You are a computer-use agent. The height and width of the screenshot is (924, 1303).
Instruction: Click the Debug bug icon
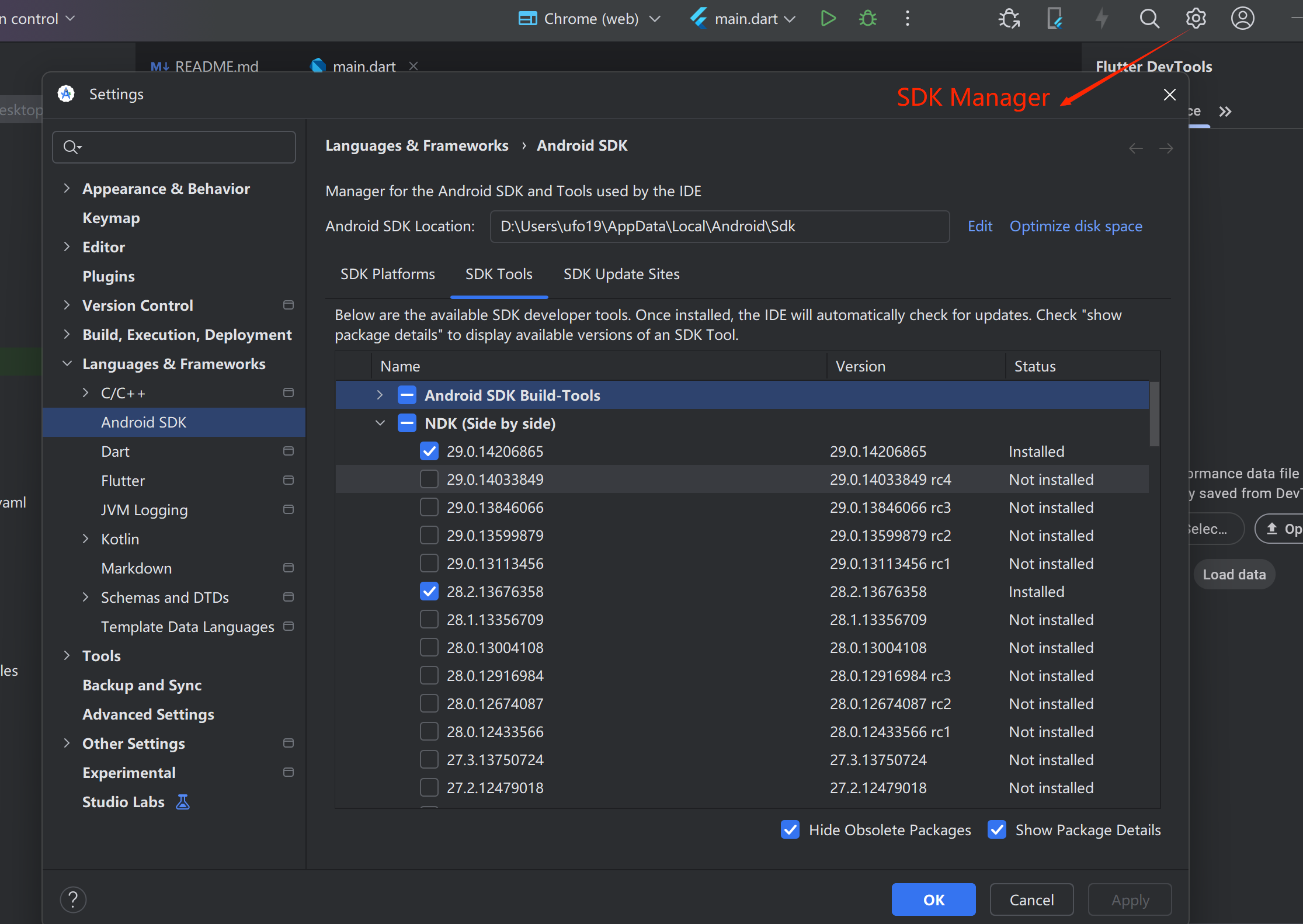pos(868,19)
